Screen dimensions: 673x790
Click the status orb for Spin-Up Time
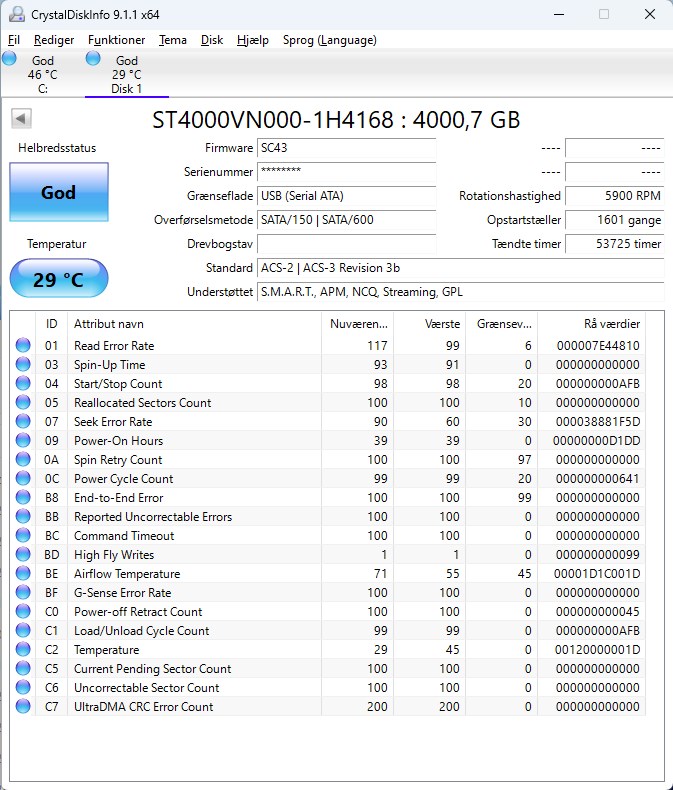click(23, 364)
